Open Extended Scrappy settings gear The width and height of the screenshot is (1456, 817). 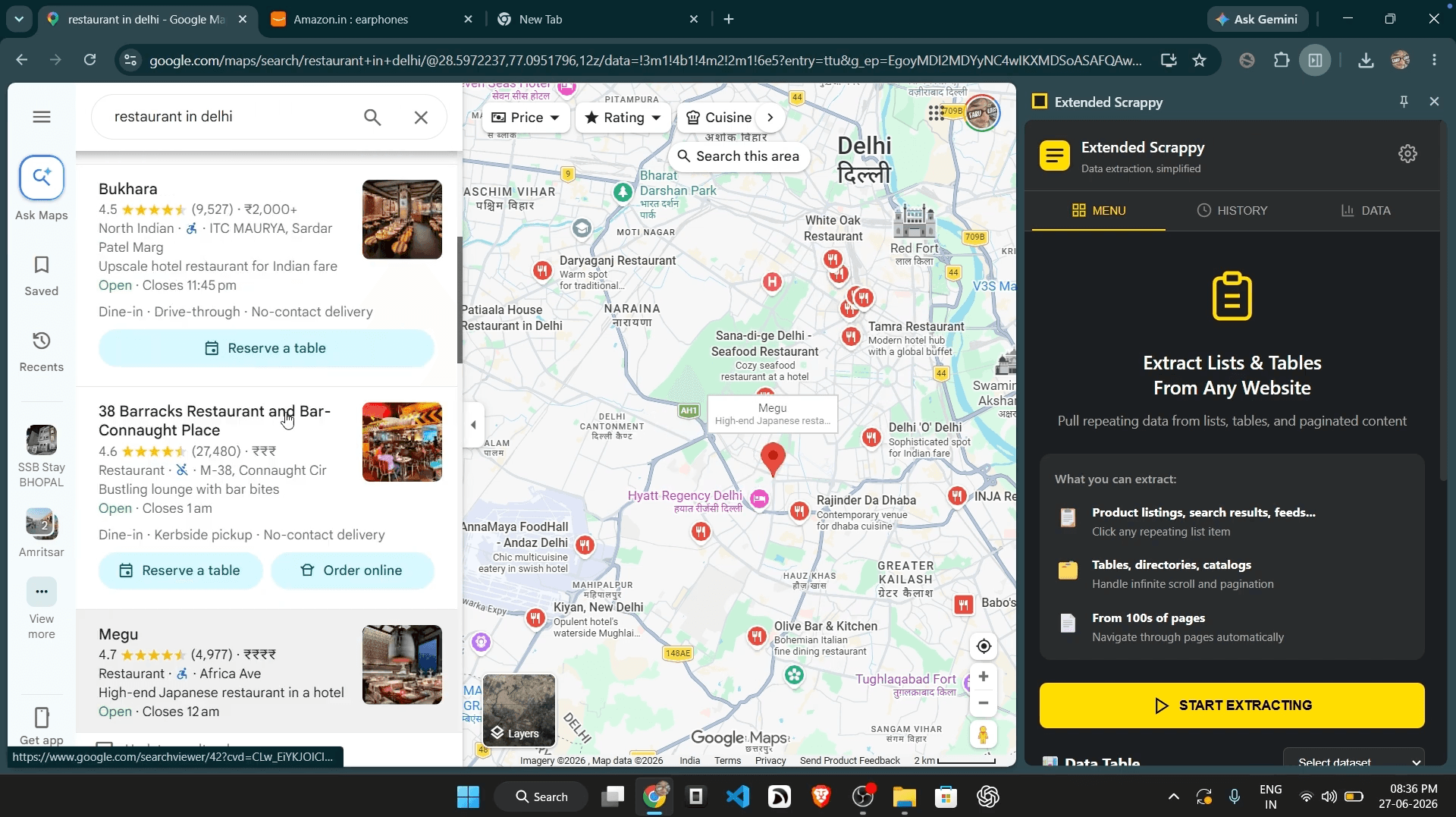click(x=1407, y=154)
